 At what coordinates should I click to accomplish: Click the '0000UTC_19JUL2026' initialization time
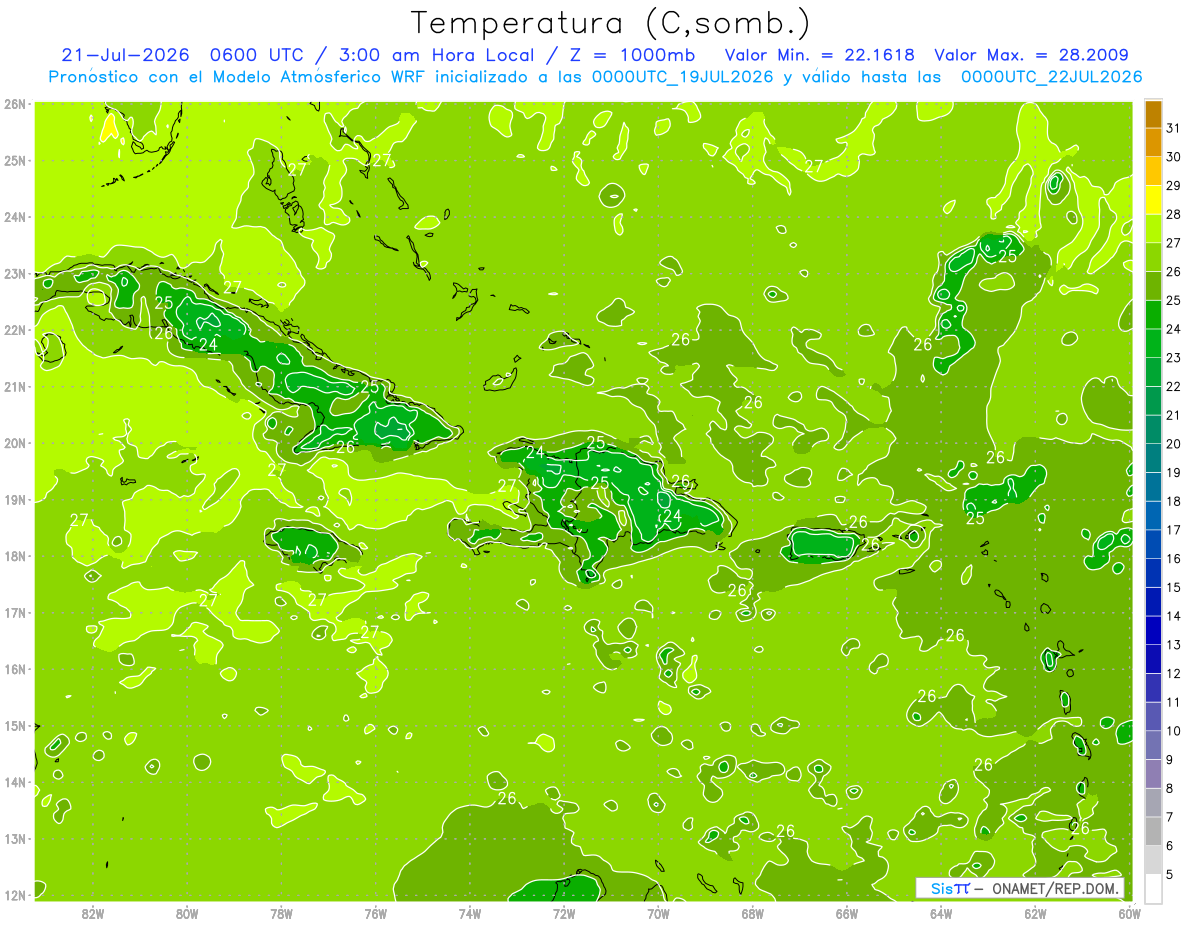(682, 77)
